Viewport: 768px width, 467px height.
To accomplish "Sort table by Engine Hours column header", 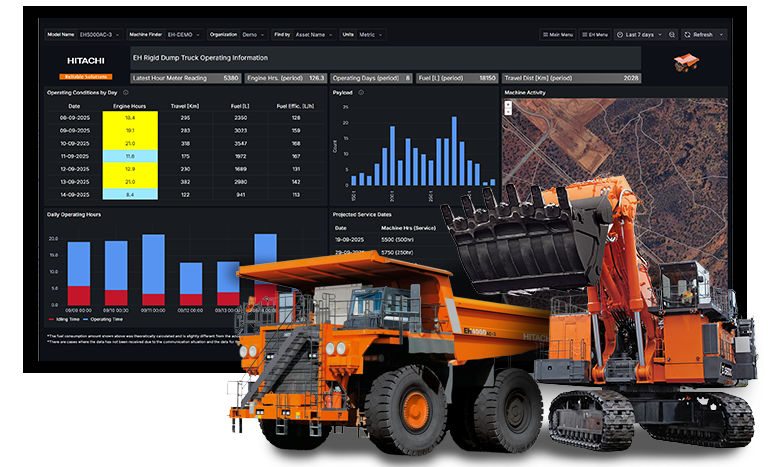I will [130, 105].
